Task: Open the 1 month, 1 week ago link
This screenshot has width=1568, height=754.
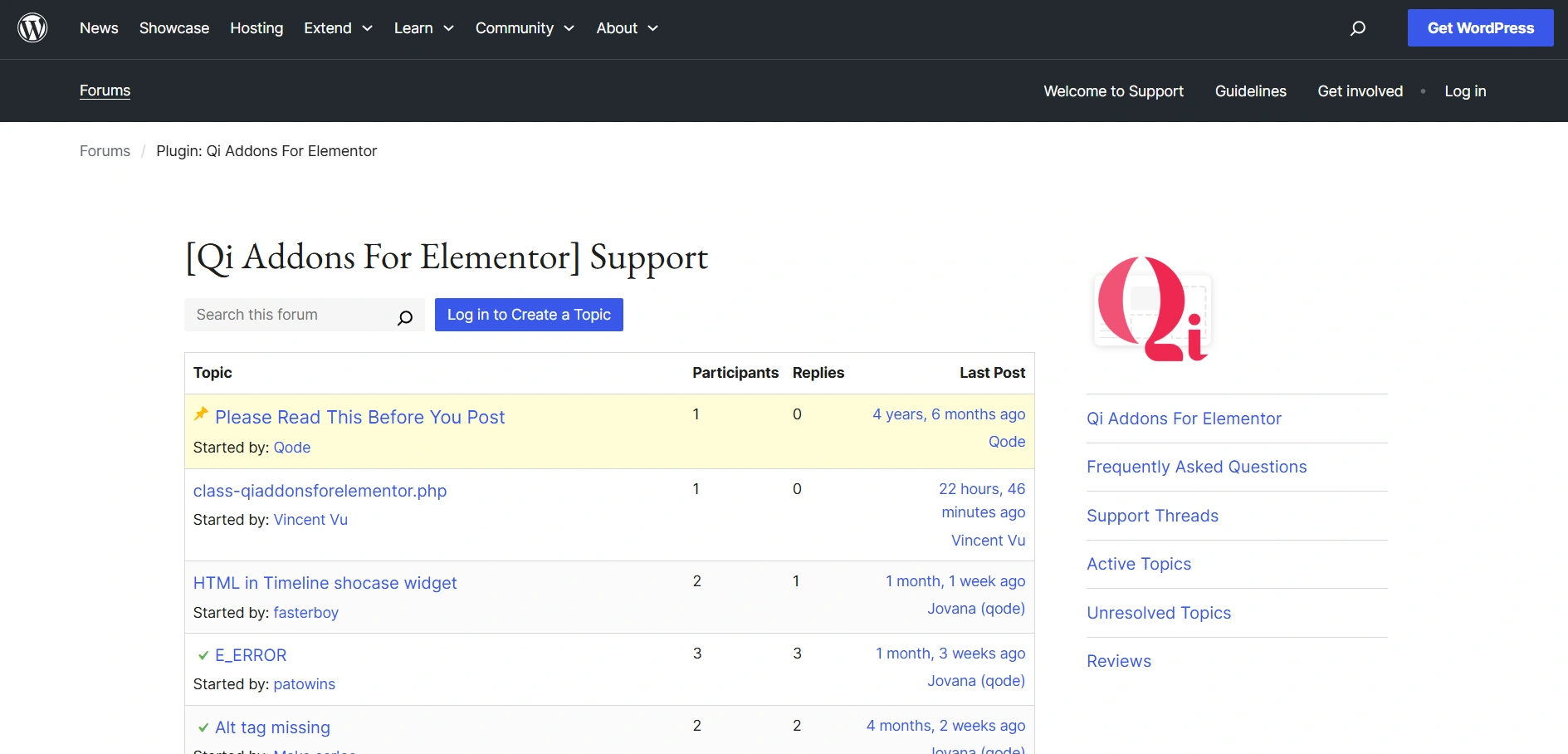Action: 955,581
